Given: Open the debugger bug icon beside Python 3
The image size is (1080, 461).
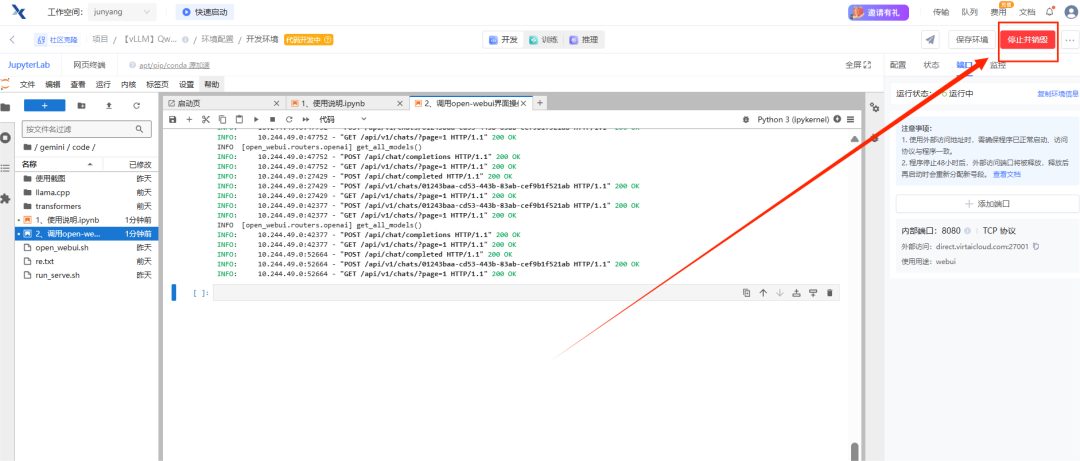Looking at the screenshot, I should pyautogui.click(x=746, y=119).
